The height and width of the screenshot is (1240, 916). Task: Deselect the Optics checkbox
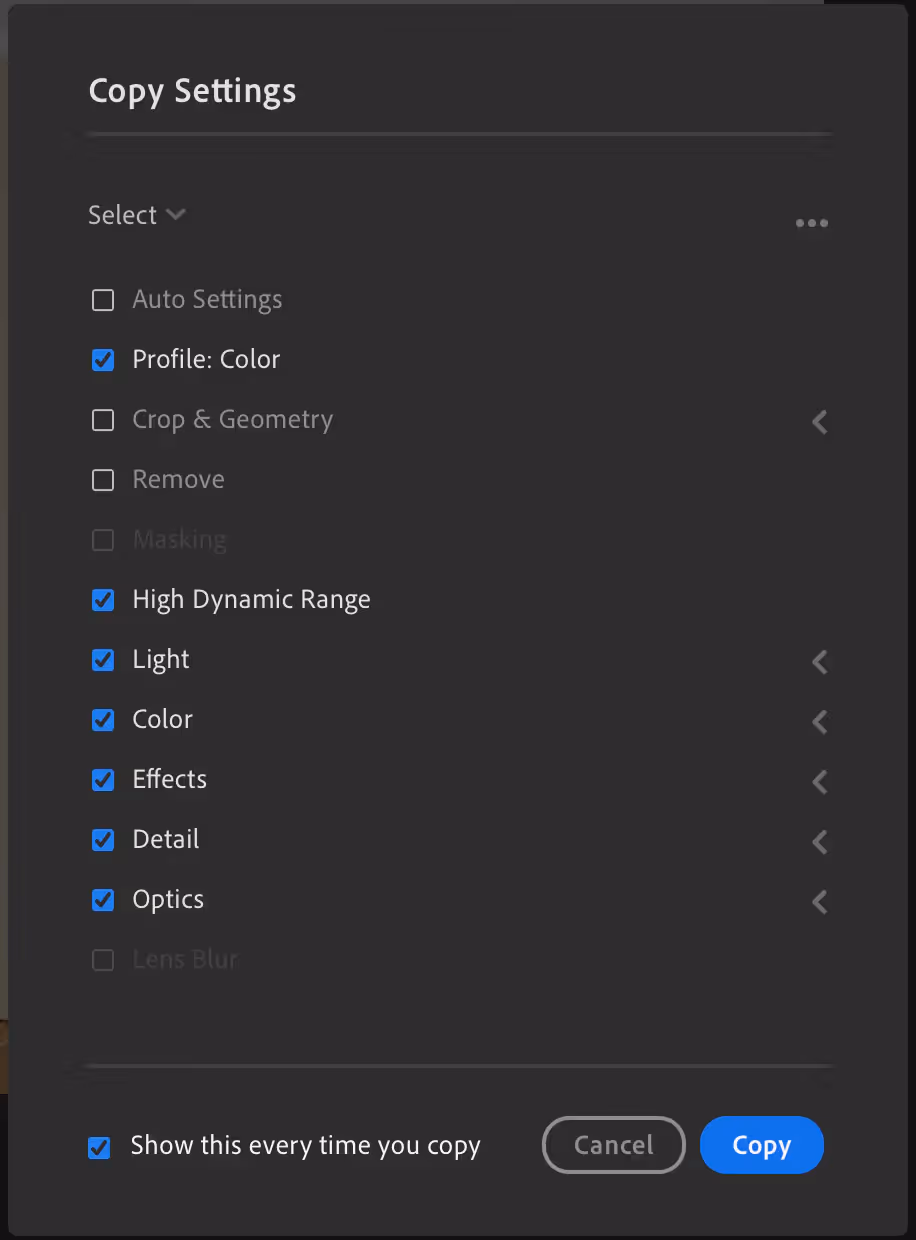[x=103, y=900]
